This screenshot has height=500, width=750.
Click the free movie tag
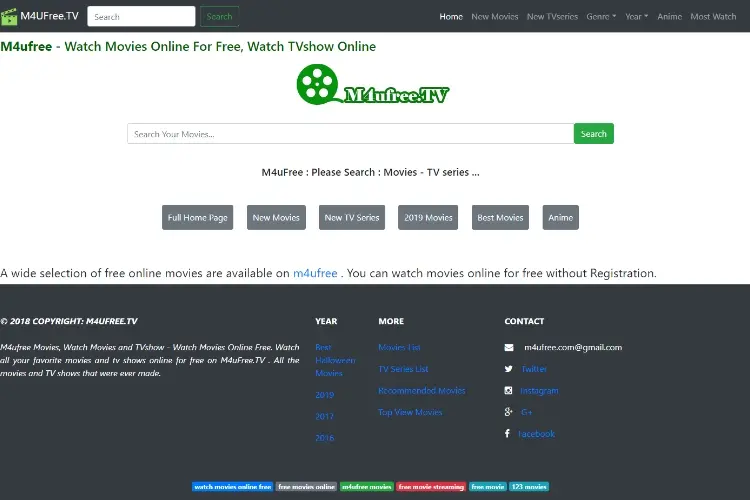(x=488, y=487)
